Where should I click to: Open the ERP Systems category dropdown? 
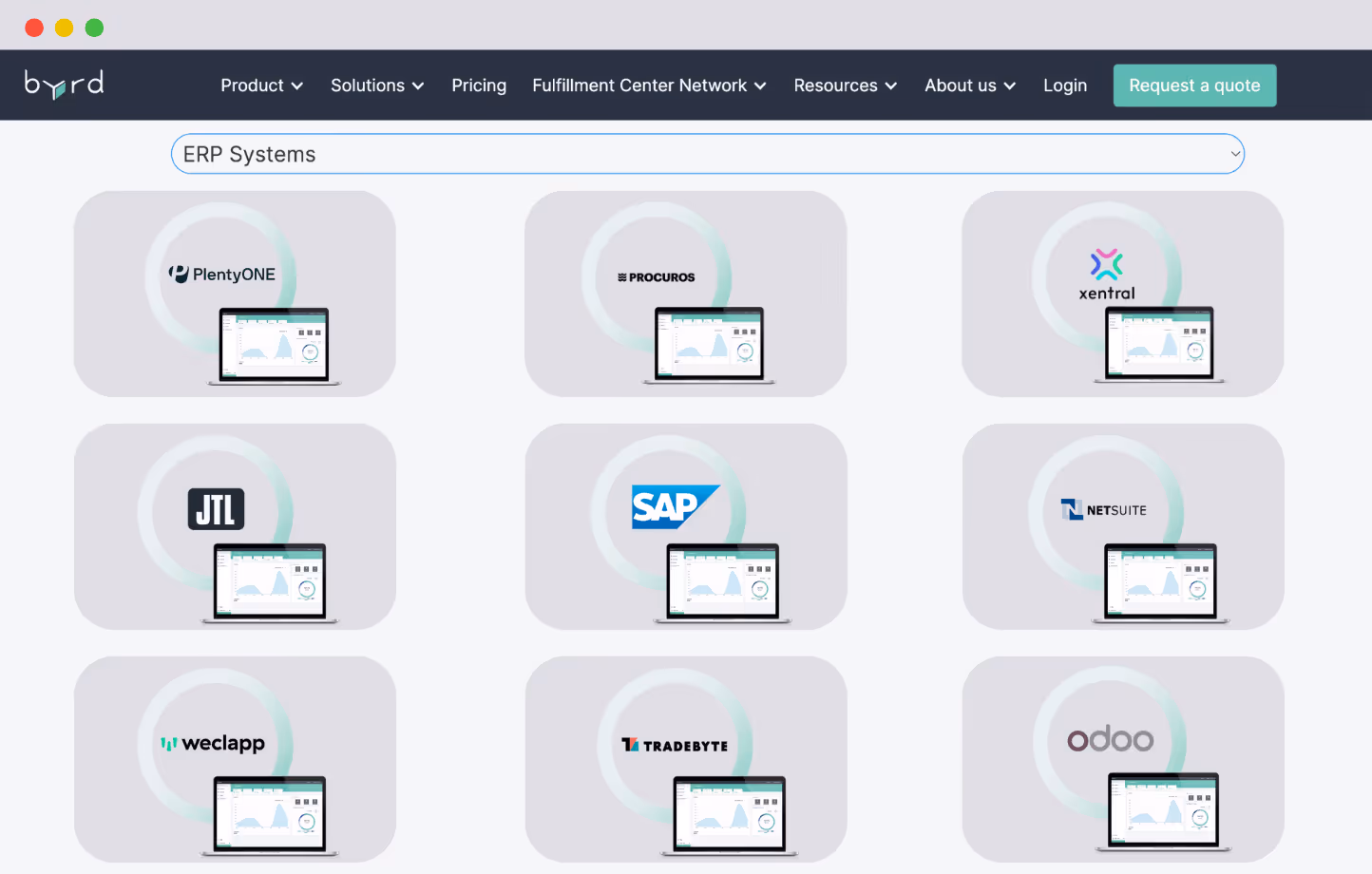pyautogui.click(x=707, y=153)
